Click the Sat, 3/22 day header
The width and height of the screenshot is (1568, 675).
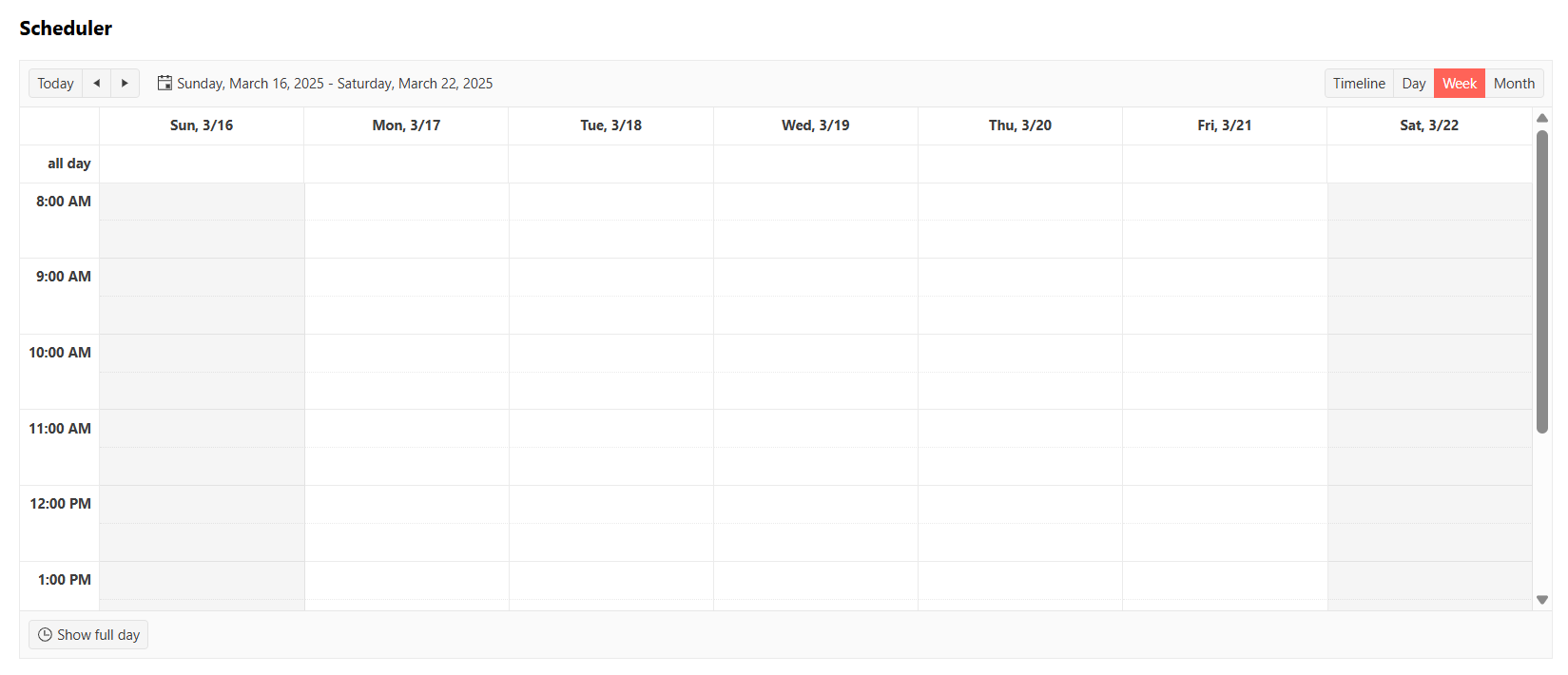[x=1428, y=125]
